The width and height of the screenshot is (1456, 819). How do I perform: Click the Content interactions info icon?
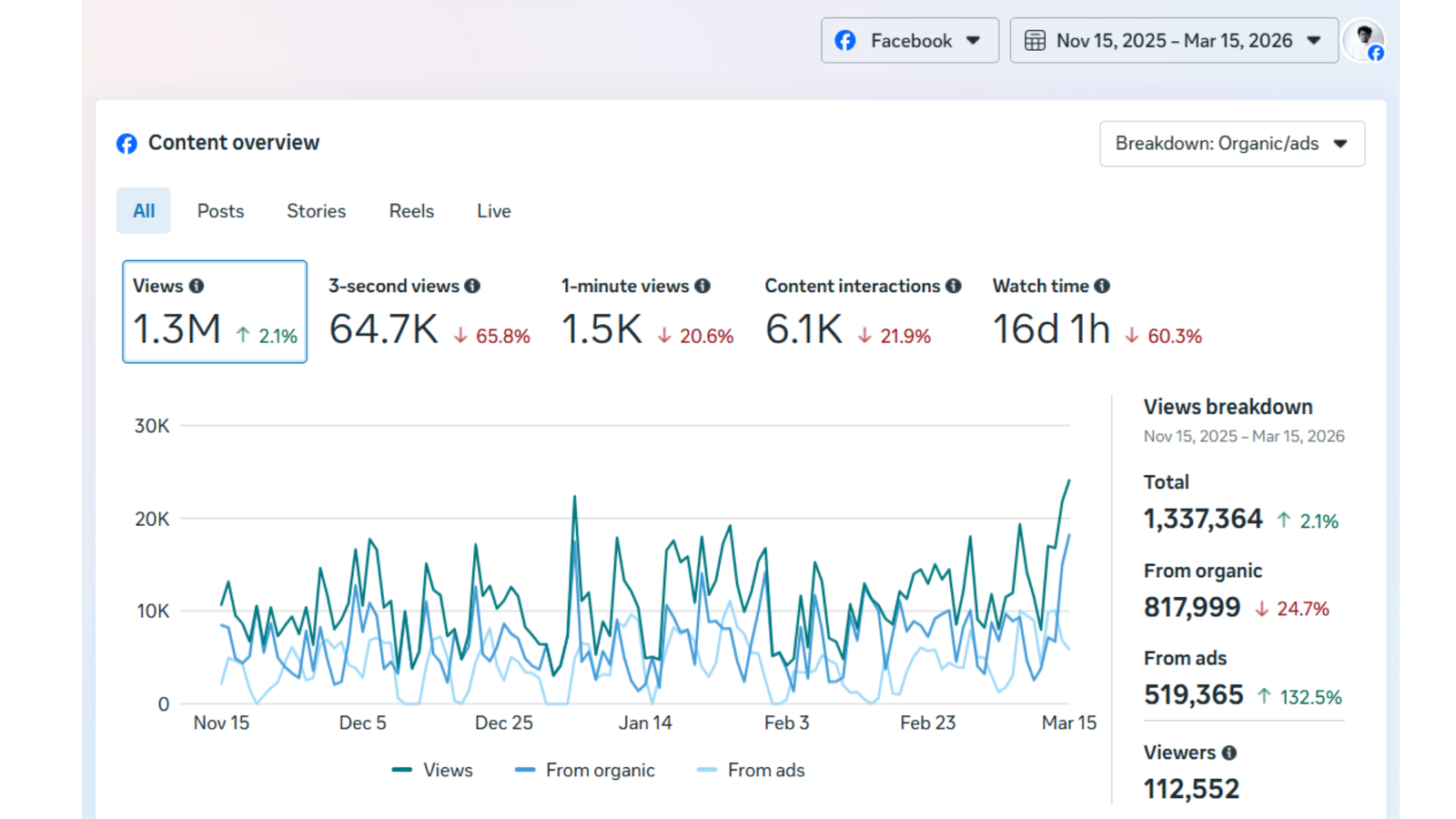[954, 286]
